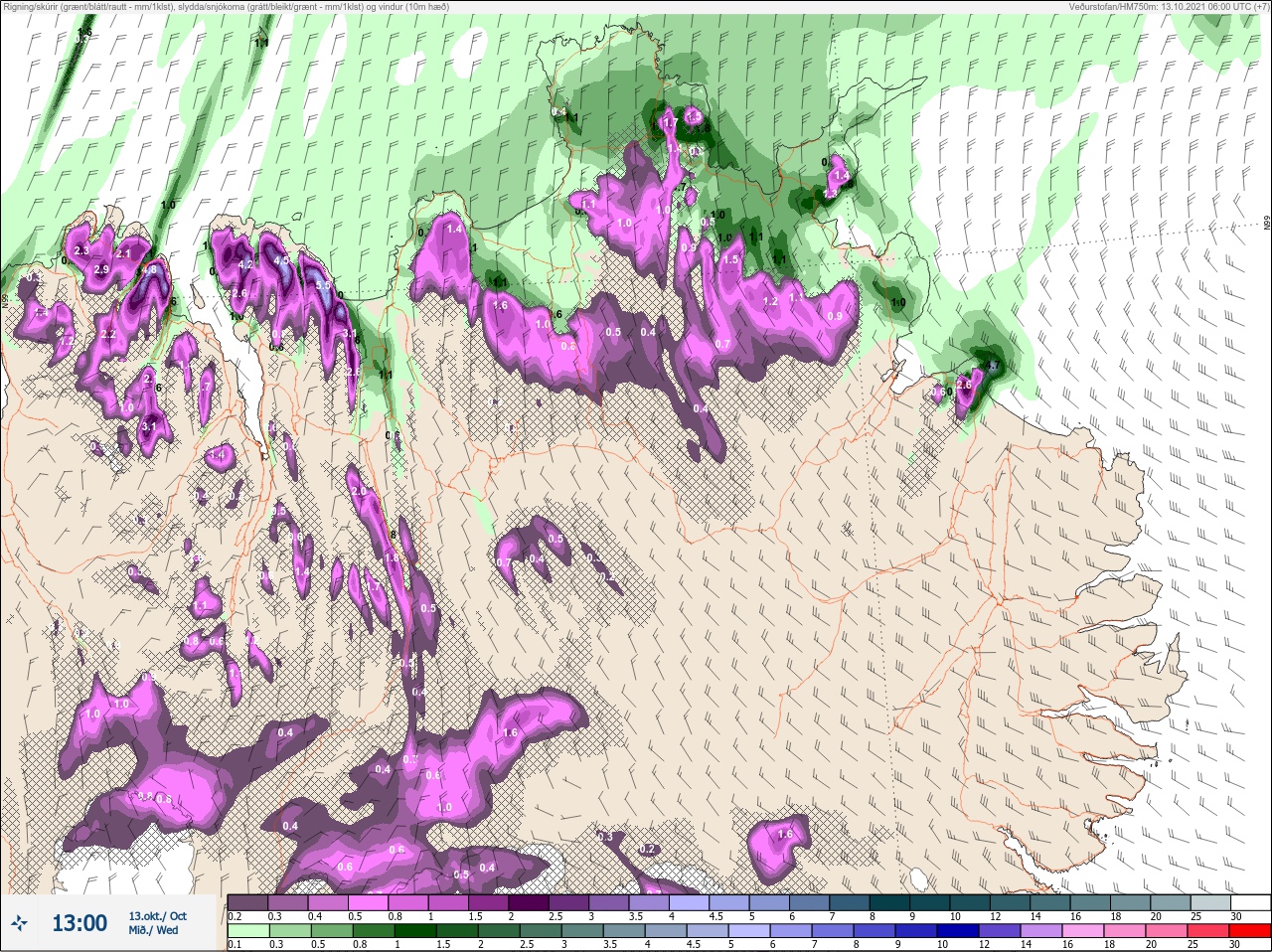Pick the darkest purple swatch in the upper legend row
Image resolution: width=1272 pixels, height=952 pixels.
click(530, 902)
